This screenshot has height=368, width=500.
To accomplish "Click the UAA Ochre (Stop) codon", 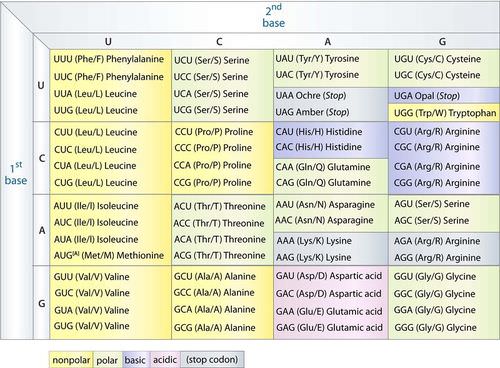I will (x=311, y=95).
